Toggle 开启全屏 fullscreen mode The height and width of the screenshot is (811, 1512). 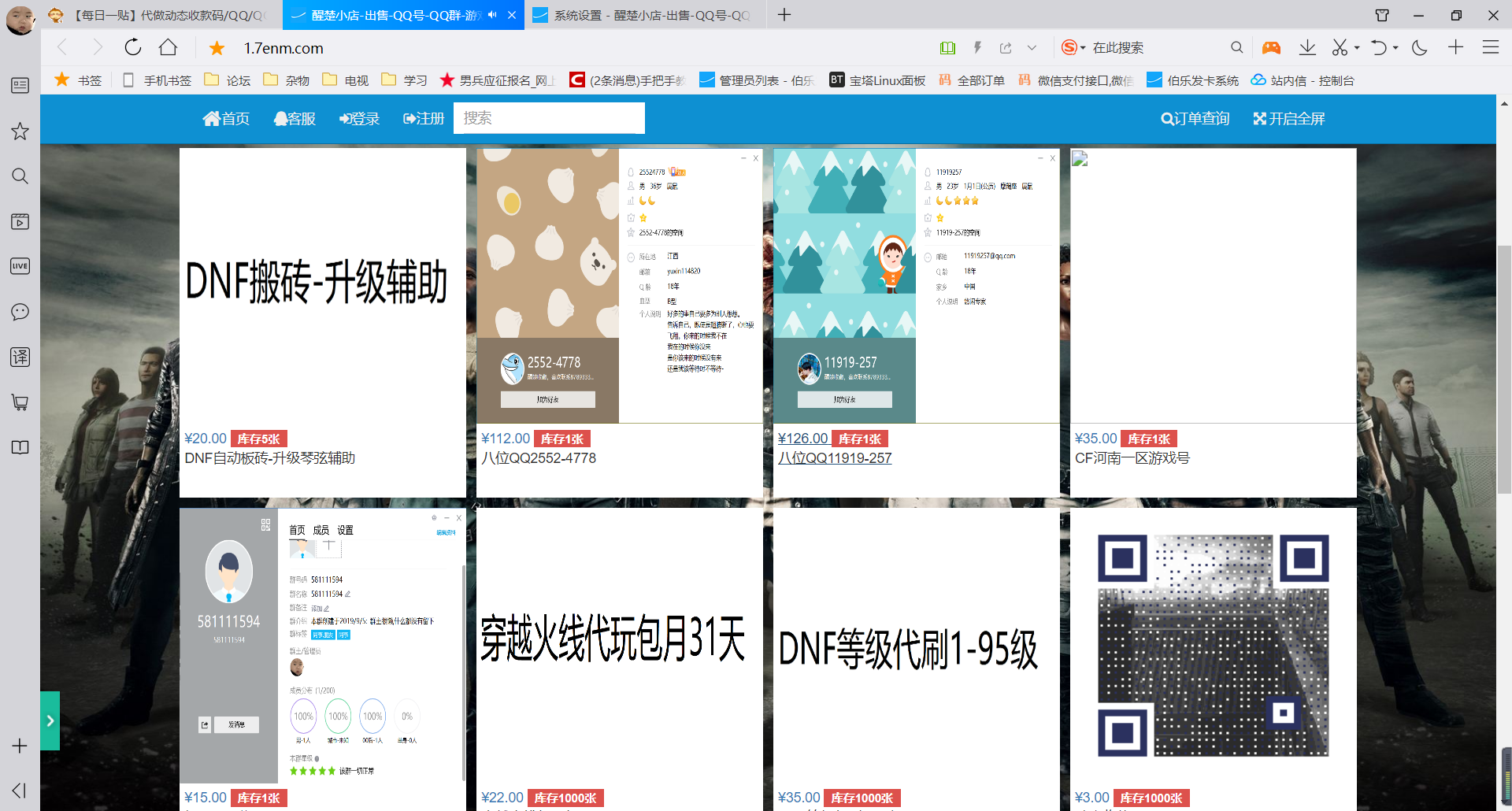(x=1289, y=118)
